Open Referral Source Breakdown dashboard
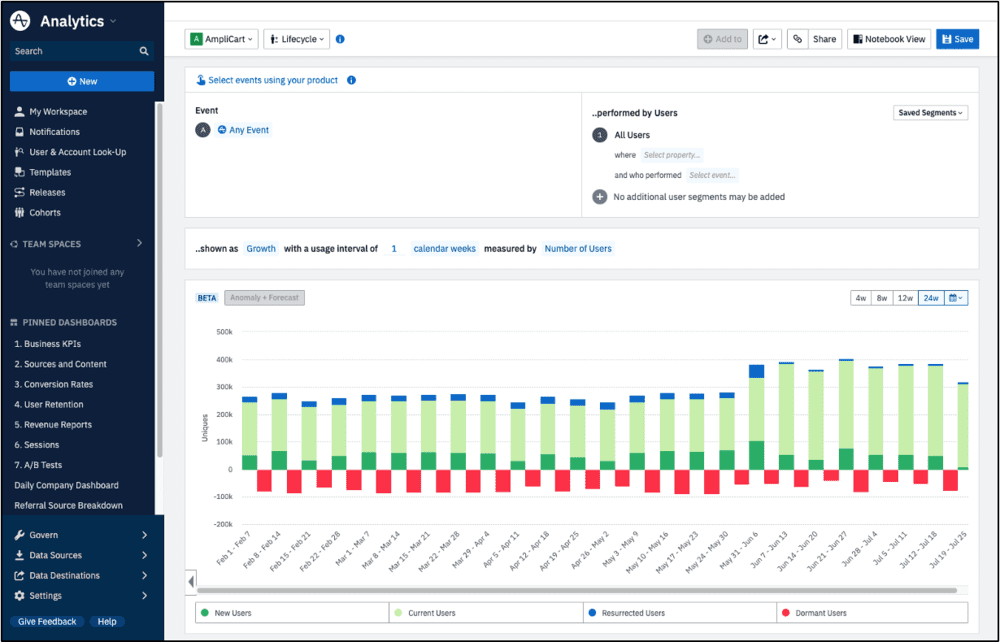The height and width of the screenshot is (642, 1000). [68, 506]
